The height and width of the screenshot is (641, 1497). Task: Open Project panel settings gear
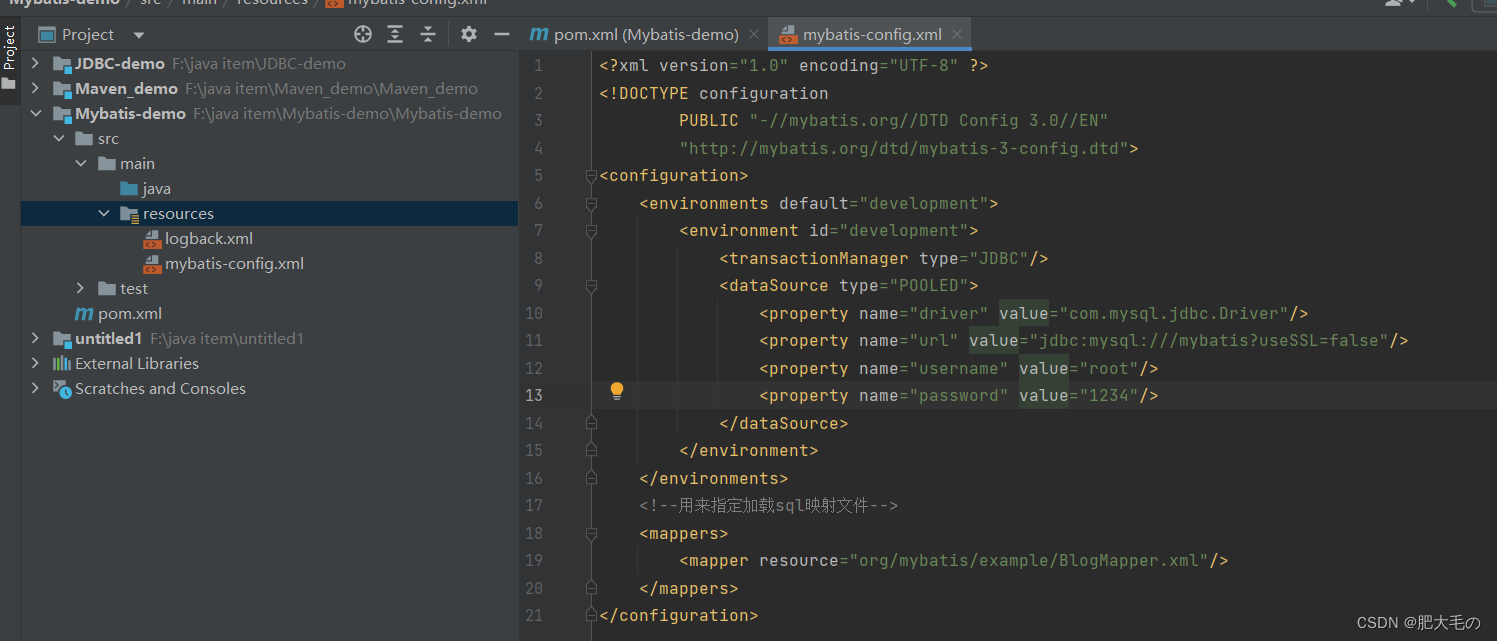pyautogui.click(x=469, y=35)
